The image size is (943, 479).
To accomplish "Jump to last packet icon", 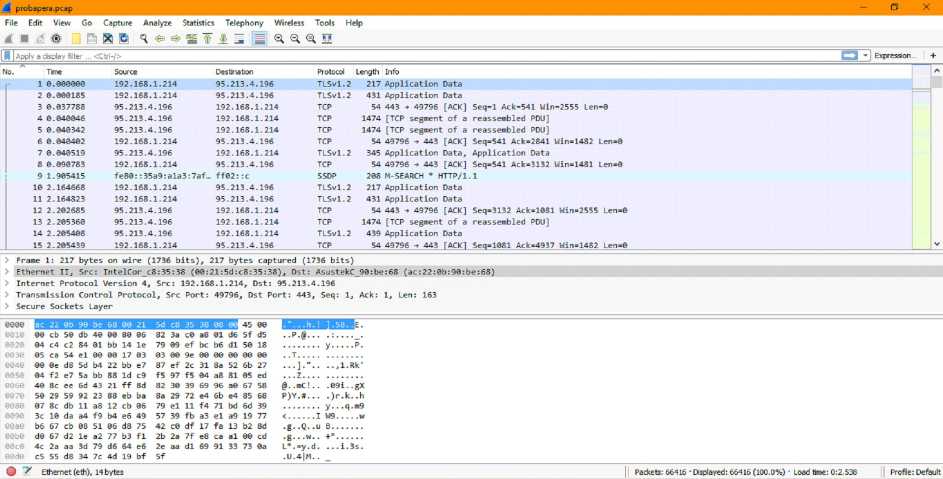I will [223, 39].
